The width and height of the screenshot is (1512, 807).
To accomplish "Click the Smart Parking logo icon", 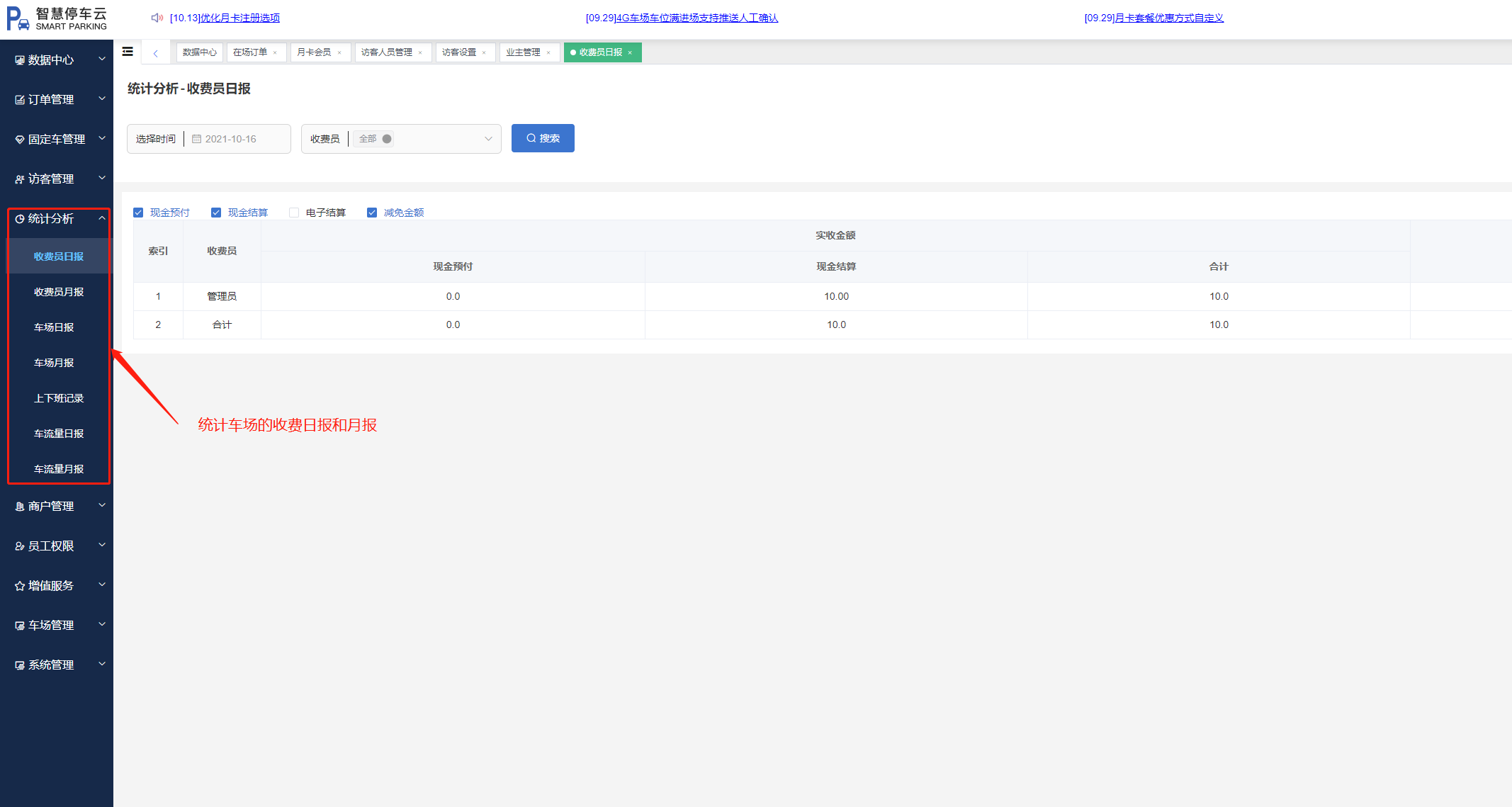I will pos(18,18).
